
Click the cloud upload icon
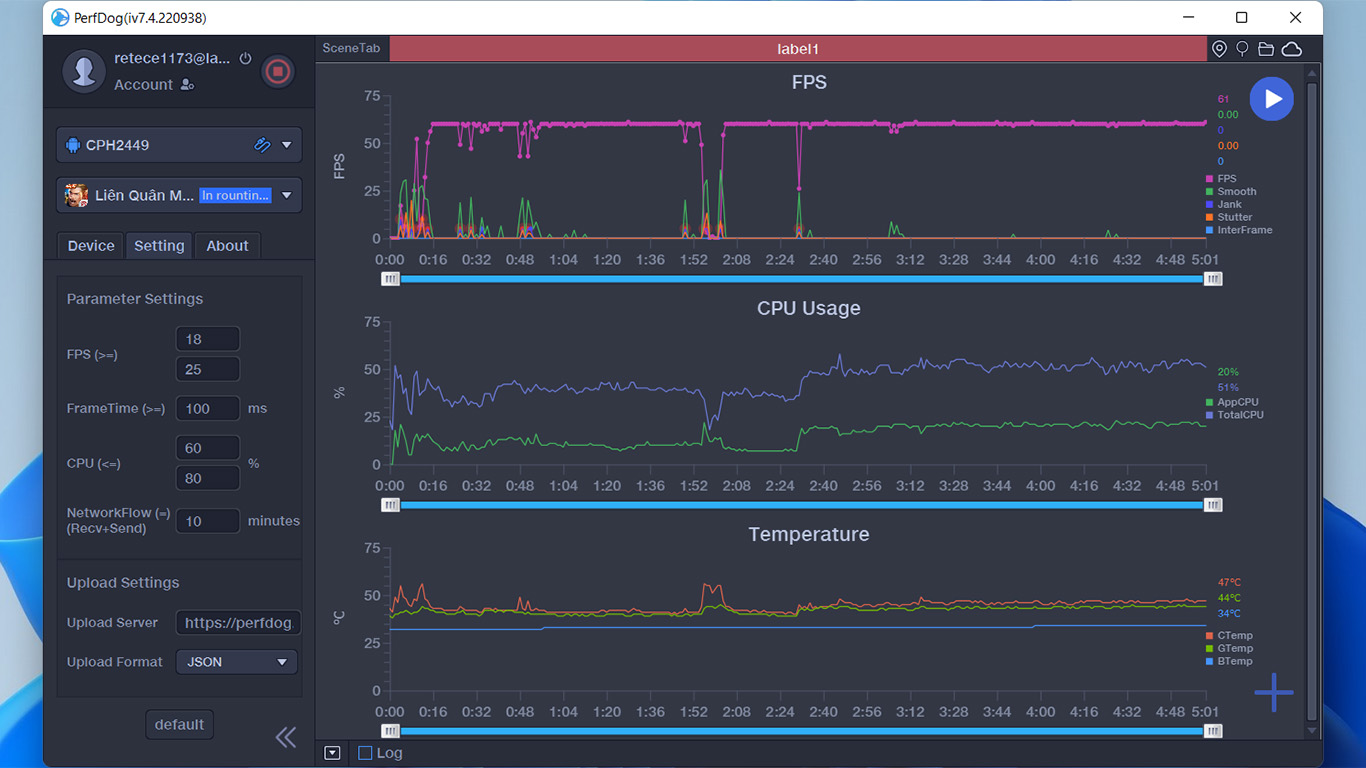click(1292, 49)
